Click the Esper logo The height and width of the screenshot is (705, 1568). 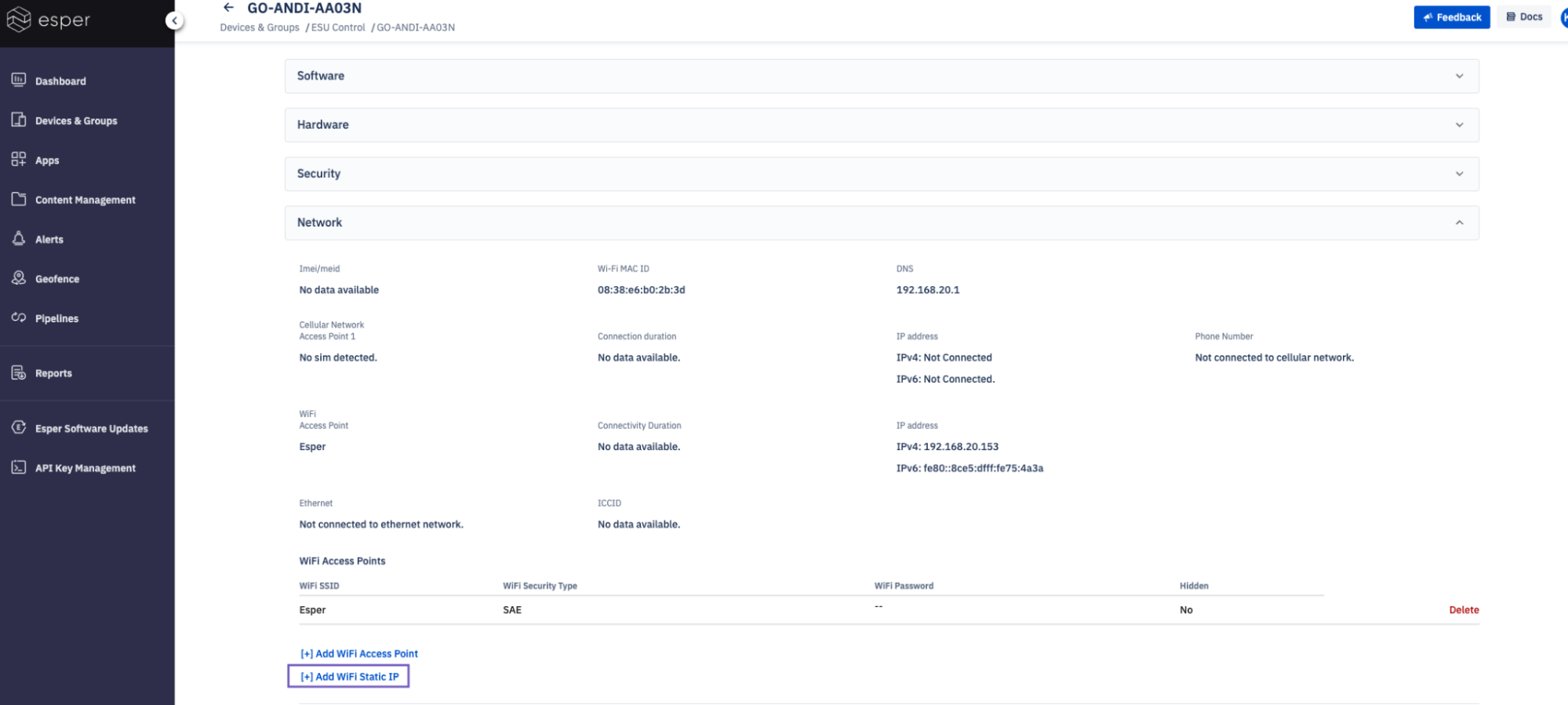[48, 20]
